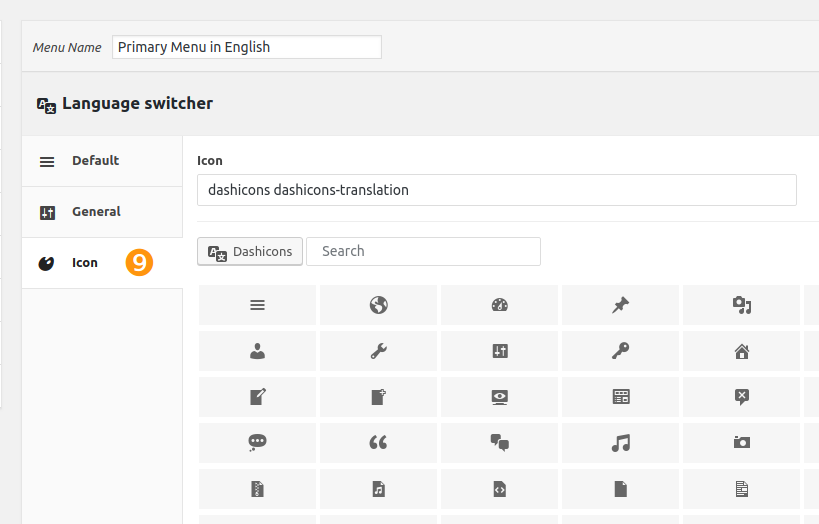
Task: Focus the icon Search field
Action: tap(423, 251)
